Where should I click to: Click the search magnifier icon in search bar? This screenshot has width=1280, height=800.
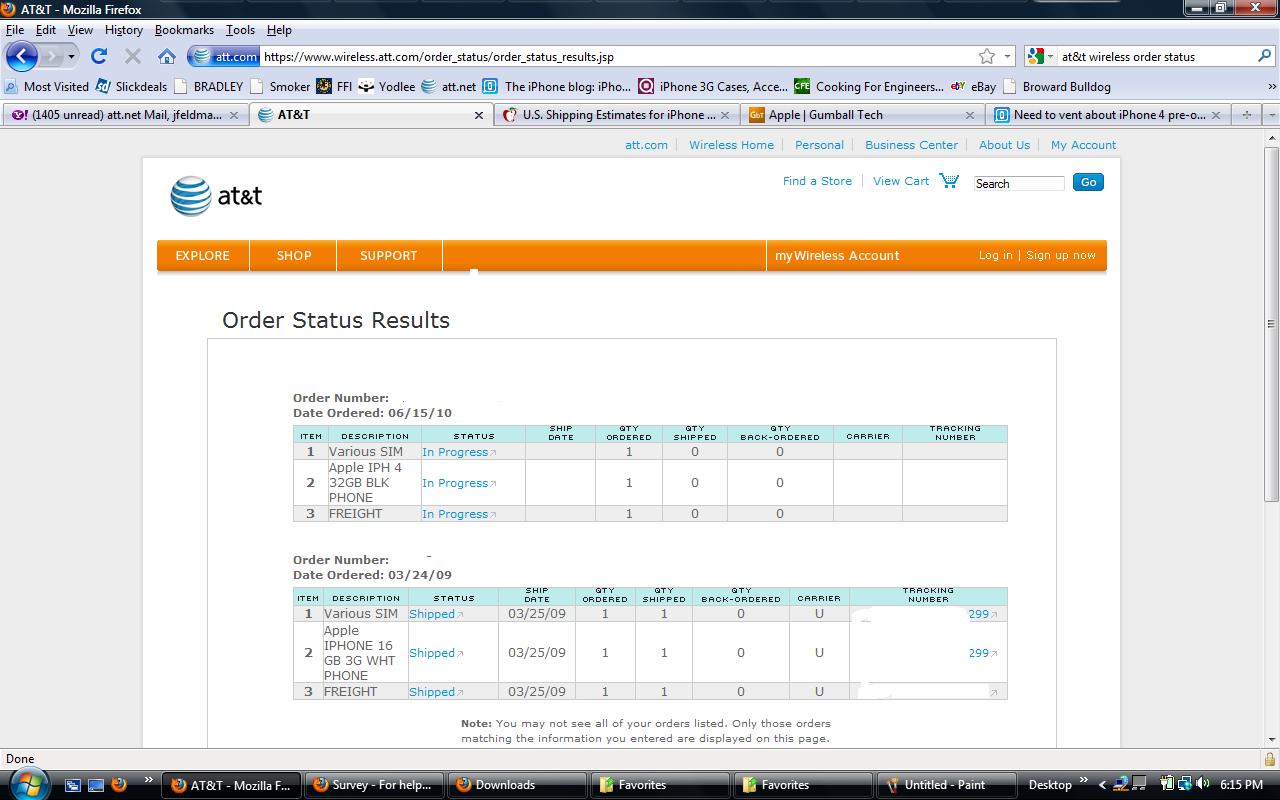point(1264,57)
